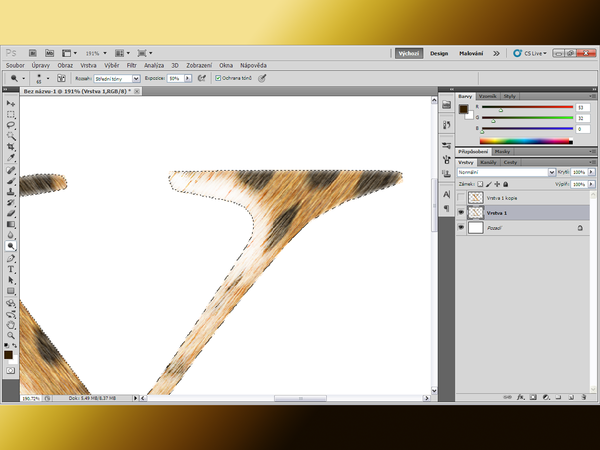Image resolution: width=600 pixels, height=450 pixels.
Task: Select the Lasso tool
Action: tap(11, 125)
